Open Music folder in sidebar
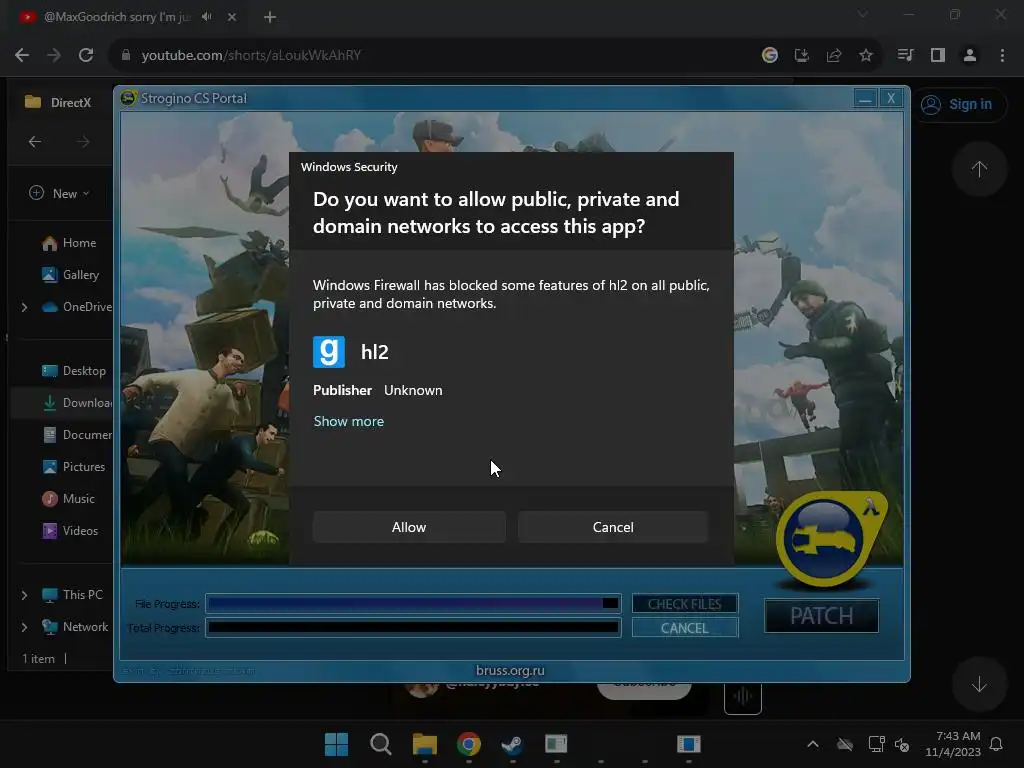Screen dimensions: 1024x768 (69, 499)
